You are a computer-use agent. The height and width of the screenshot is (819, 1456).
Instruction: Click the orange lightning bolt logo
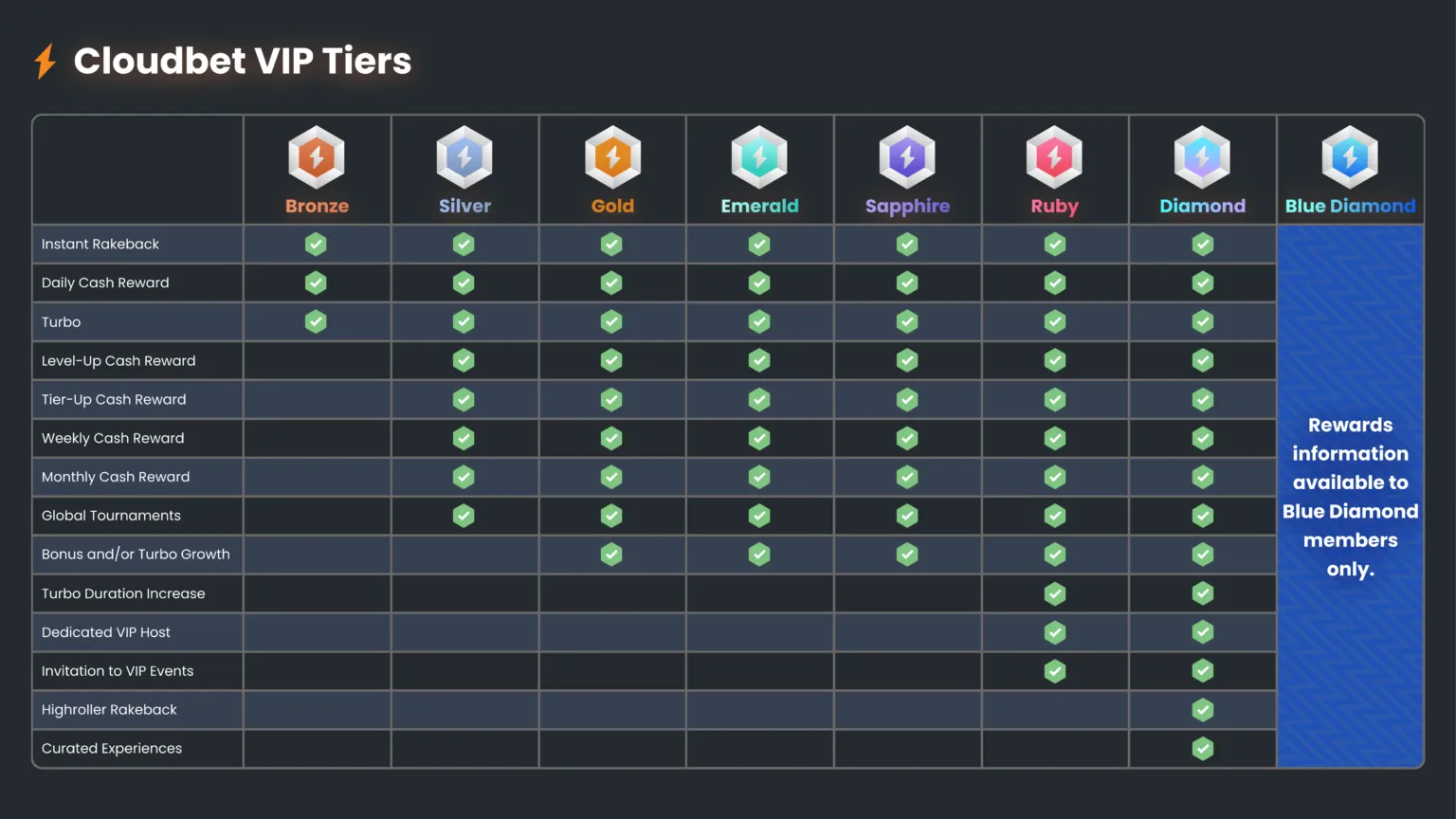click(x=45, y=62)
